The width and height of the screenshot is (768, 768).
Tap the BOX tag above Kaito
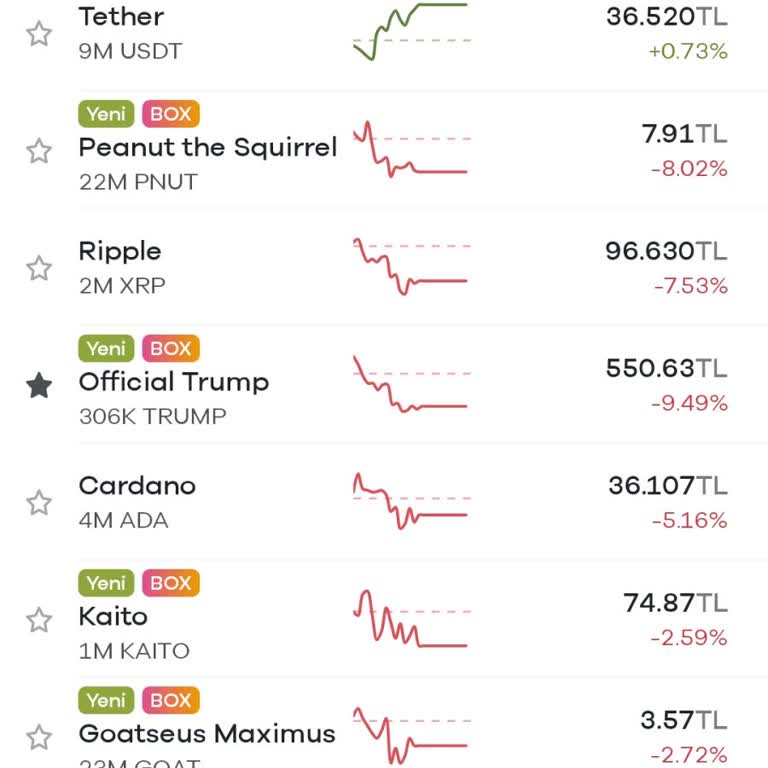pyautogui.click(x=171, y=583)
